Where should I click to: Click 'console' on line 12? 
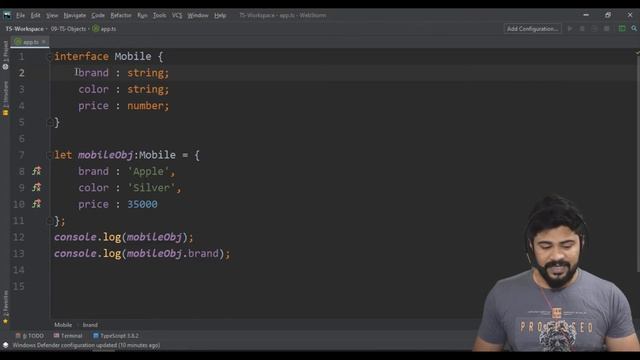tap(75, 237)
